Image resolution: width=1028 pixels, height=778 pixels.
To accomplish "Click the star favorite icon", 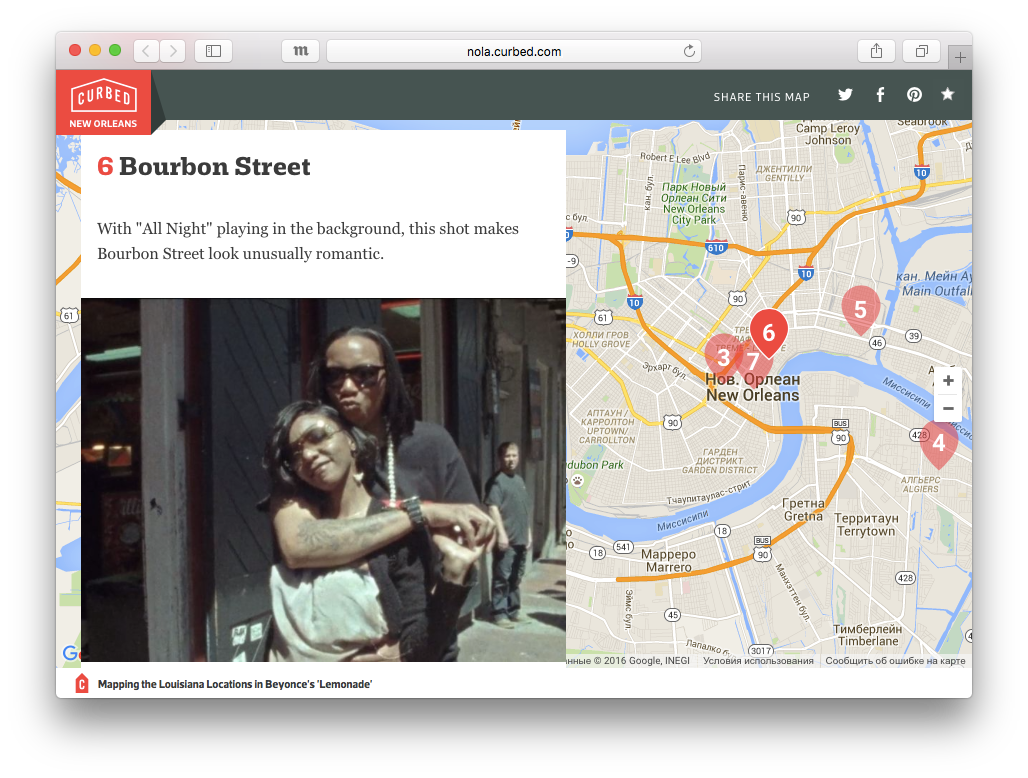I will (x=947, y=95).
